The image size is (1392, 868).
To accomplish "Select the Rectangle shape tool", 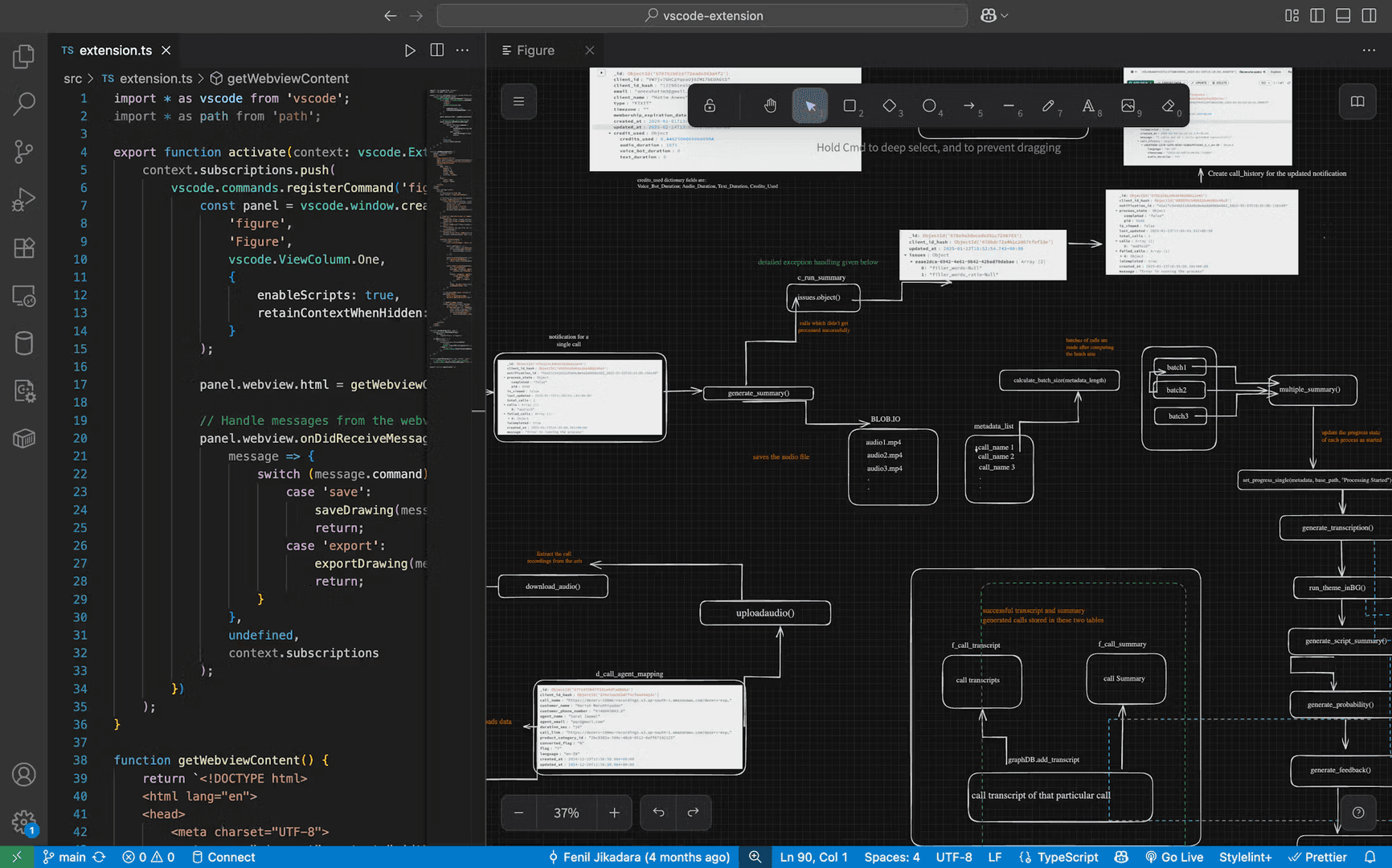I will coord(850,106).
